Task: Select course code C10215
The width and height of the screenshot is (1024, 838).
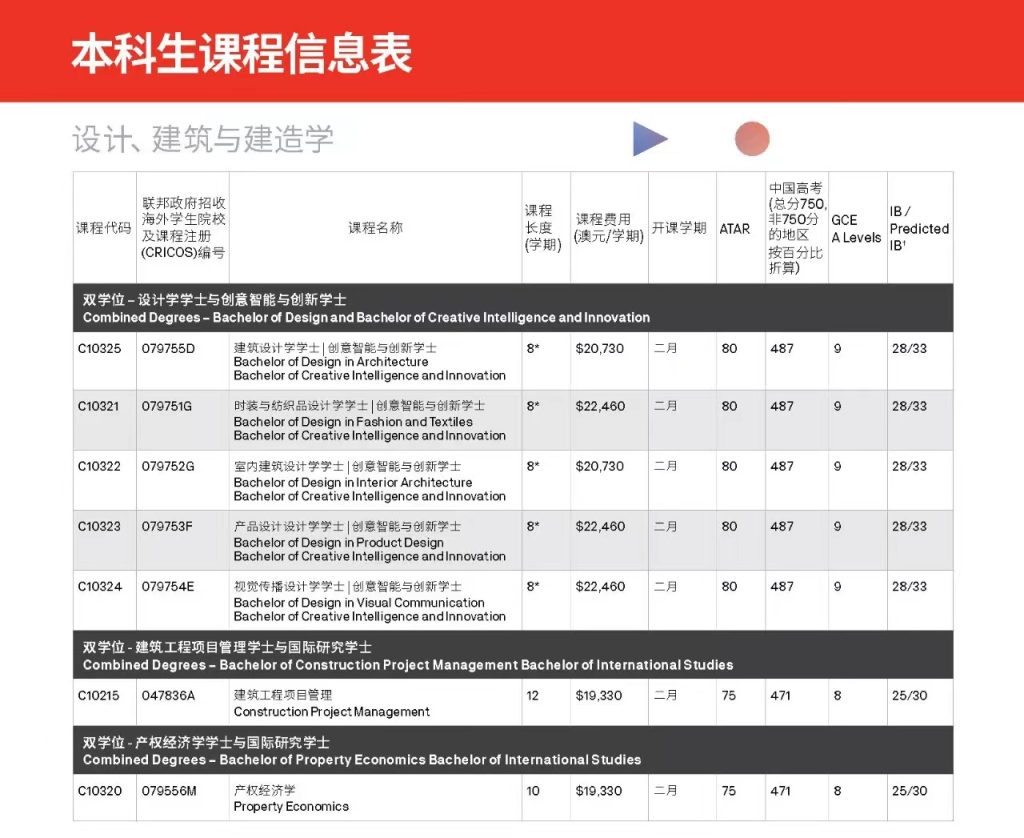Action: [100, 696]
